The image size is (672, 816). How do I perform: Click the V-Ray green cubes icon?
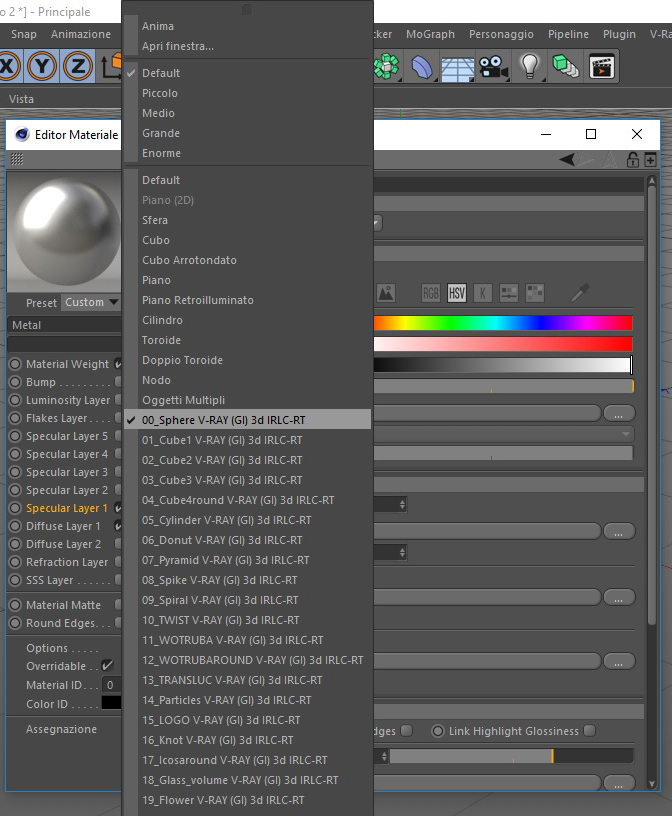565,66
